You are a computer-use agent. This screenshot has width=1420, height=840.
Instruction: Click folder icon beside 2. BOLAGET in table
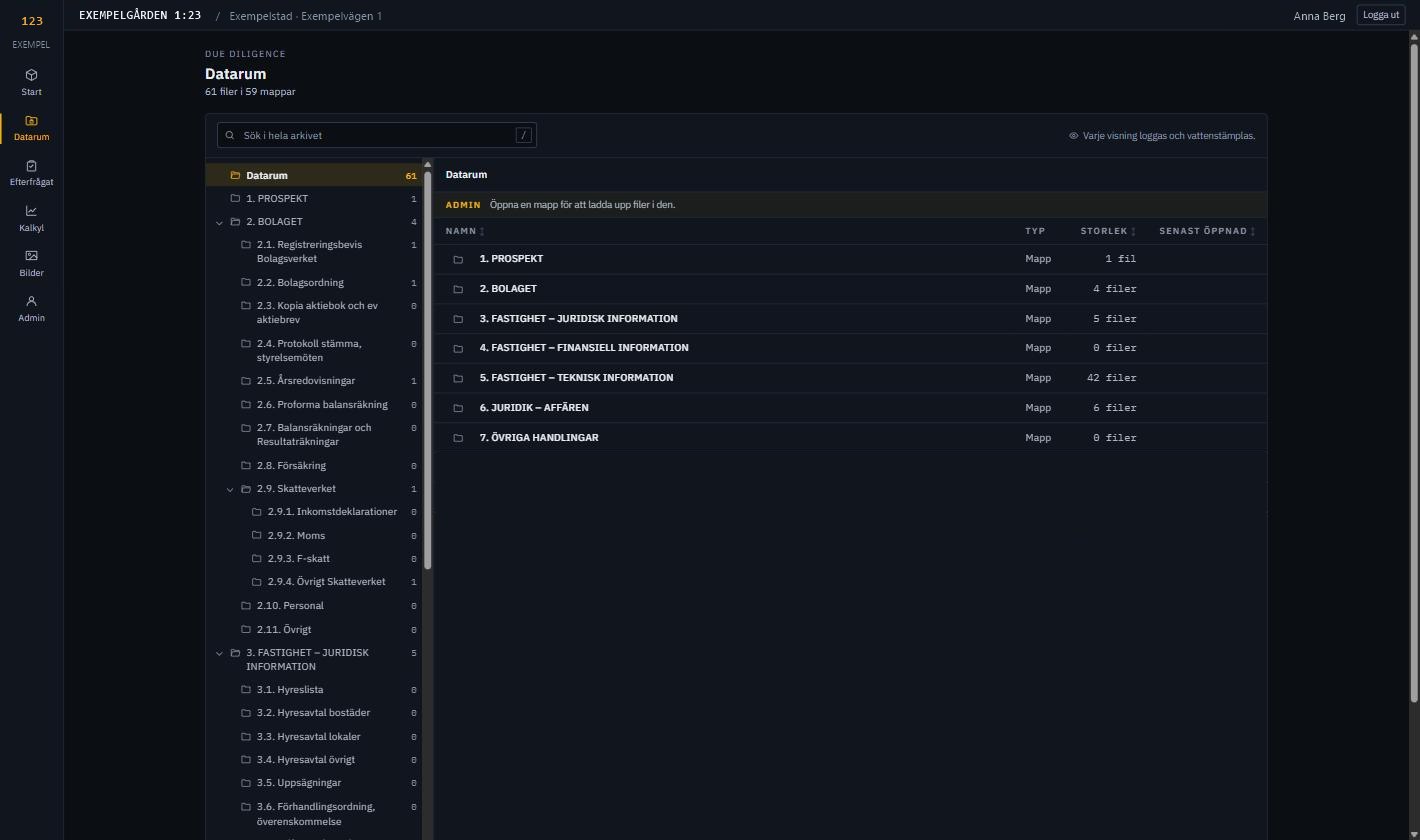pyautogui.click(x=458, y=289)
